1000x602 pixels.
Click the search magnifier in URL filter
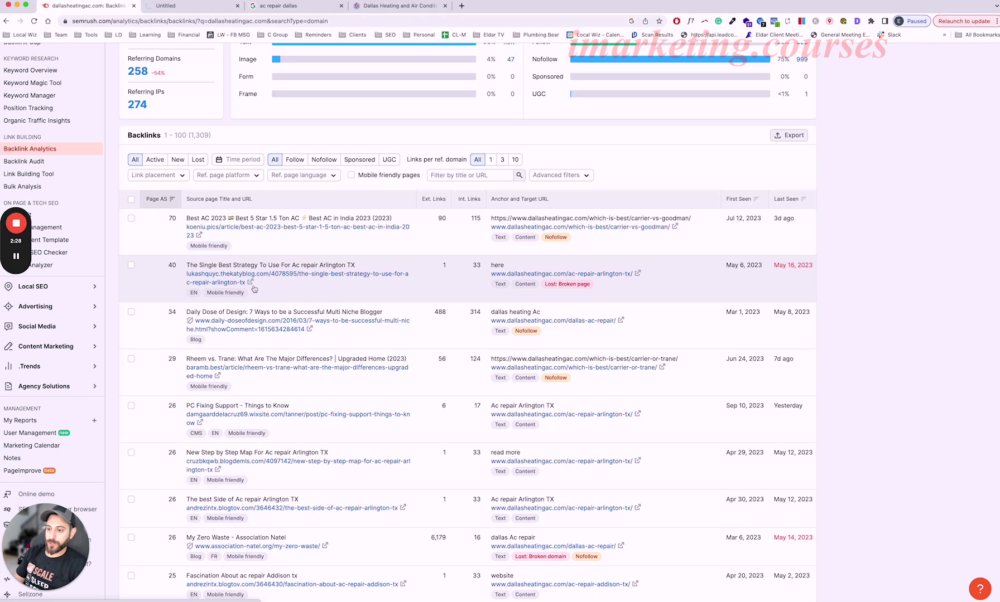(519, 175)
